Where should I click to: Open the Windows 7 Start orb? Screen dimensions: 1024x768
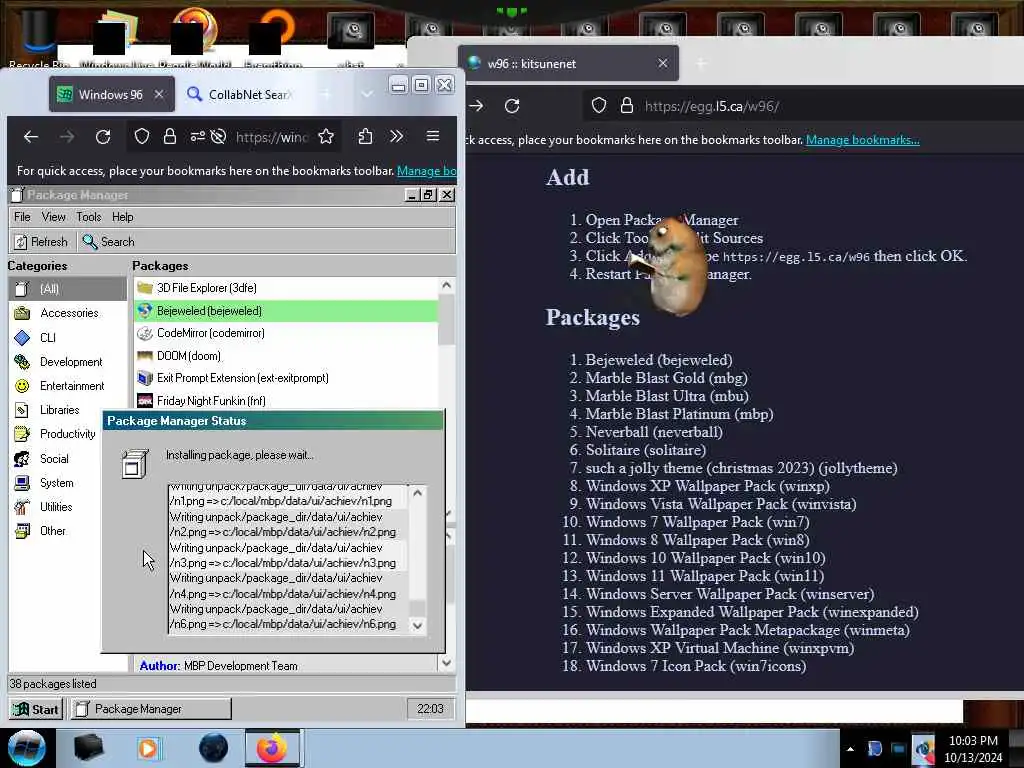click(x=27, y=748)
